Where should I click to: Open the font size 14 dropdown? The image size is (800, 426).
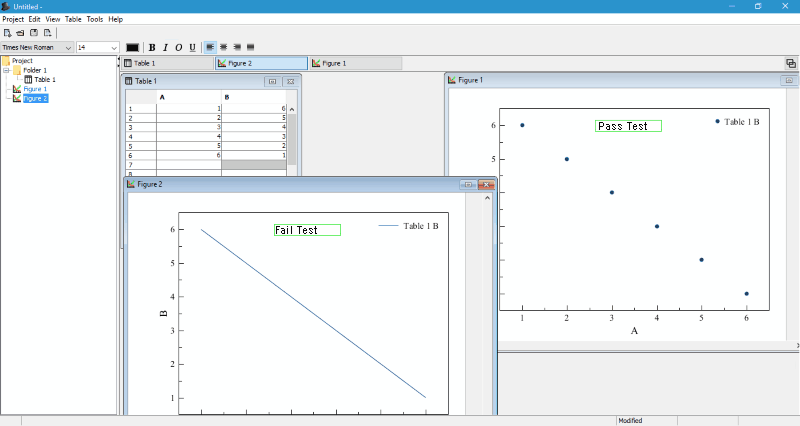112,47
